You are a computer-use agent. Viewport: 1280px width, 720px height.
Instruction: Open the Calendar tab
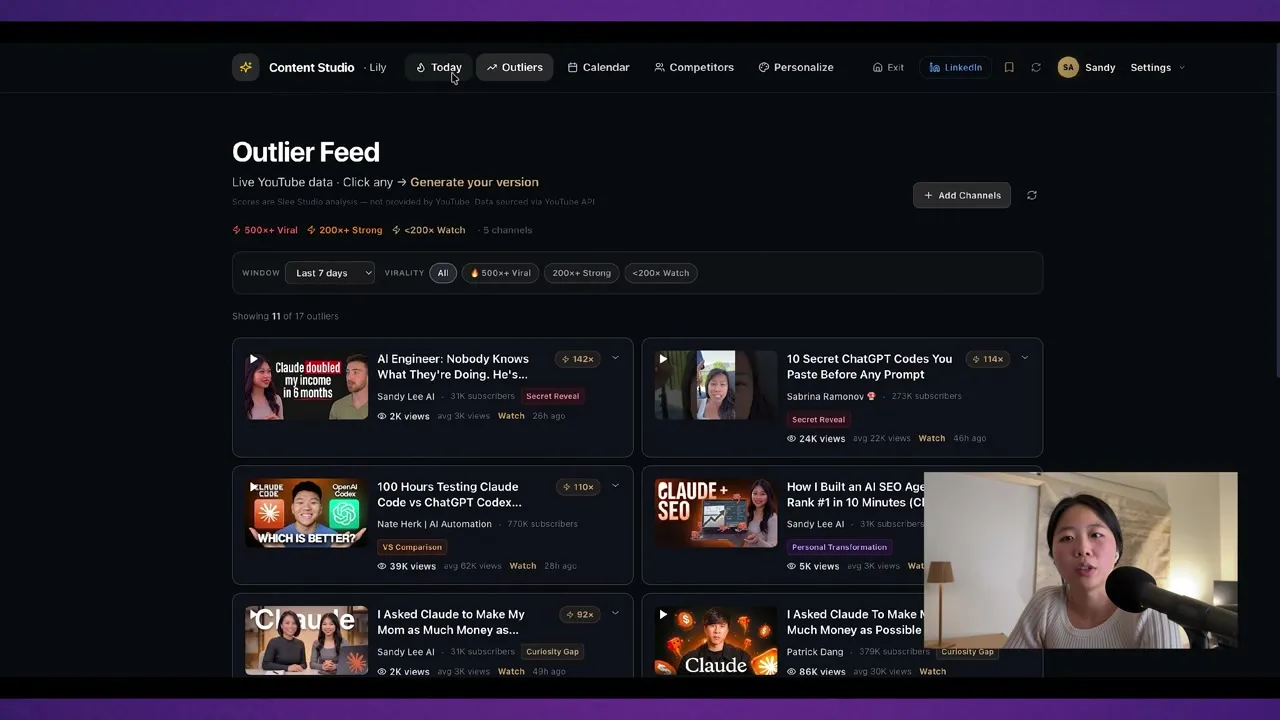coord(598,67)
